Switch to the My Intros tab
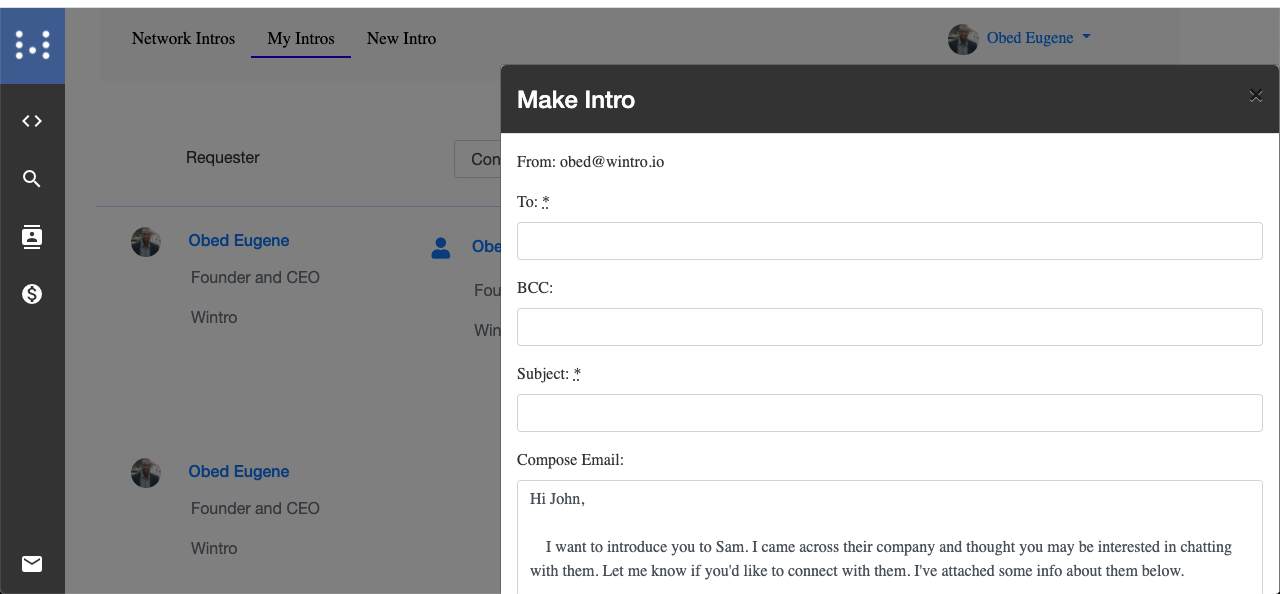This screenshot has height=594, width=1280. 301,39
